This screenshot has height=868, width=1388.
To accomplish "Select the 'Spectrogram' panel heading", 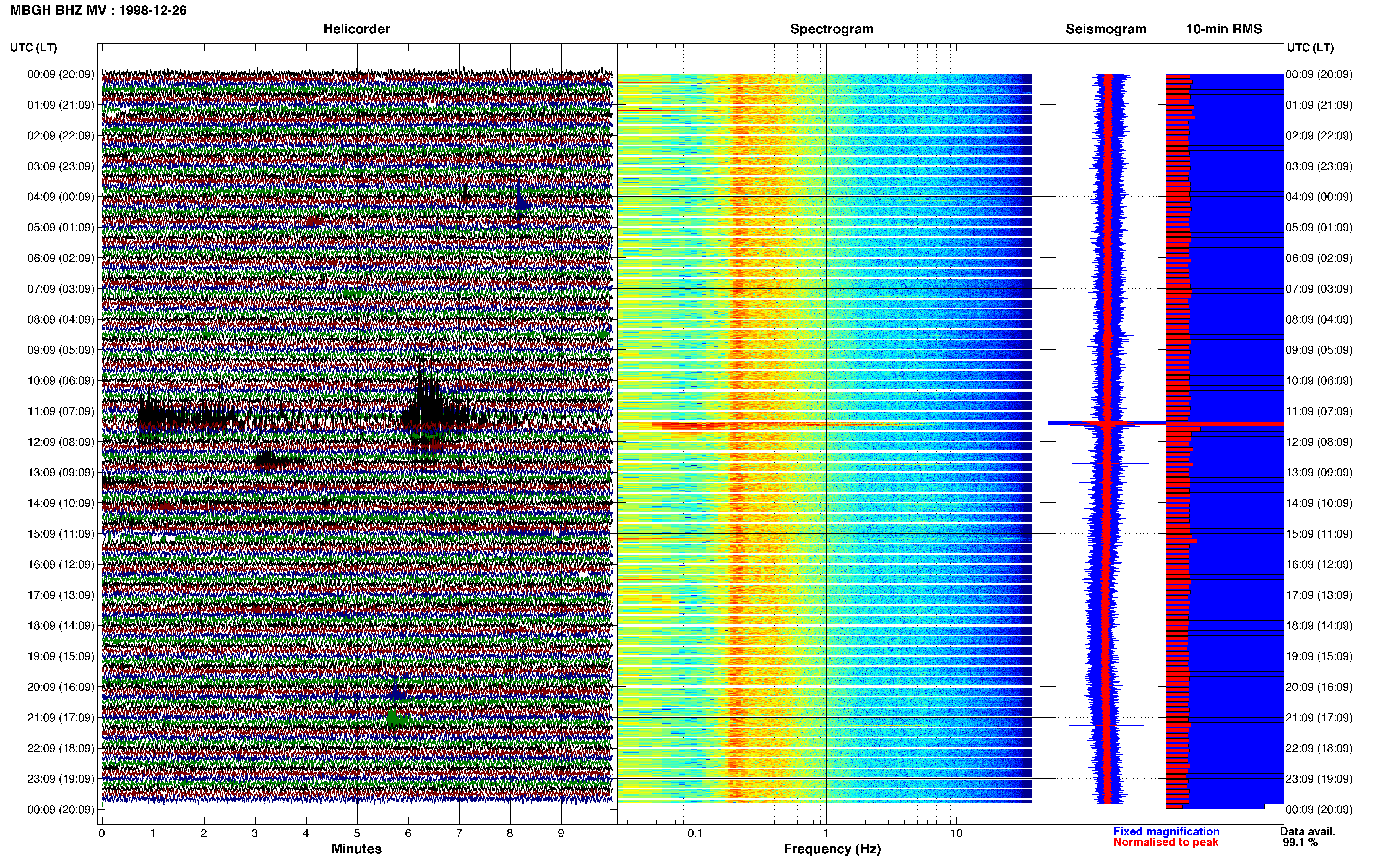I will click(832, 29).
